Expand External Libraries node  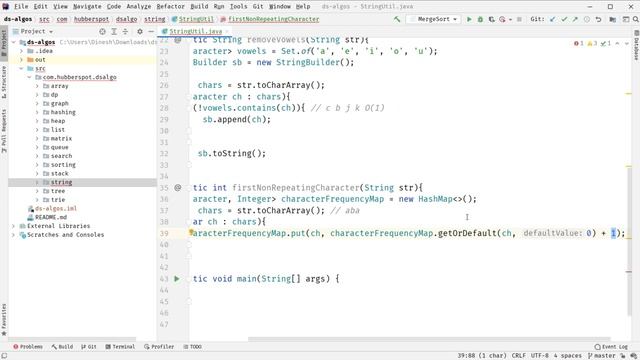coord(14,226)
